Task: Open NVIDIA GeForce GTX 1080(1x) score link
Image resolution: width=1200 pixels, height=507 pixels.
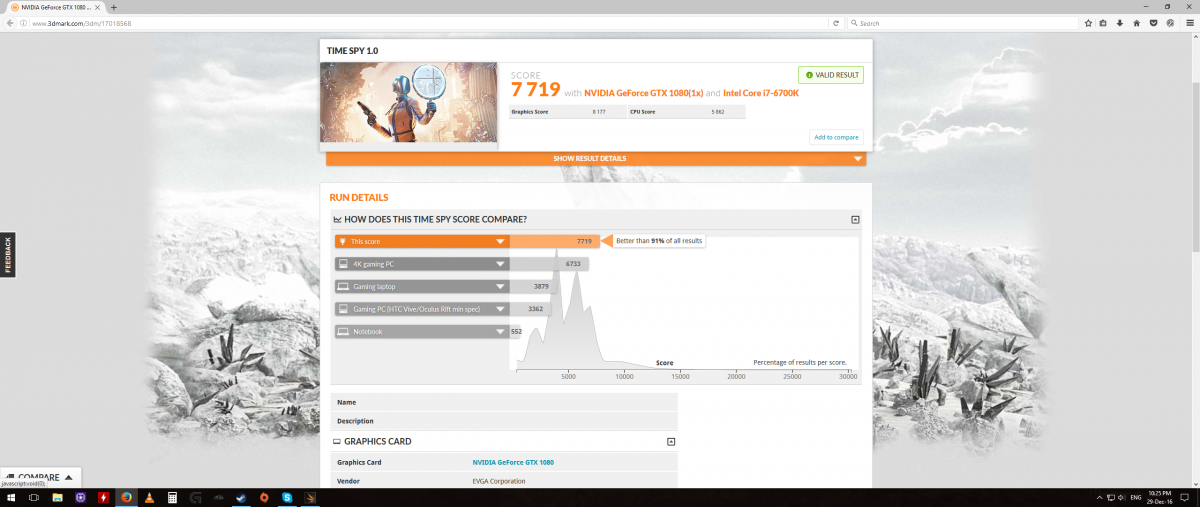Action: point(642,93)
